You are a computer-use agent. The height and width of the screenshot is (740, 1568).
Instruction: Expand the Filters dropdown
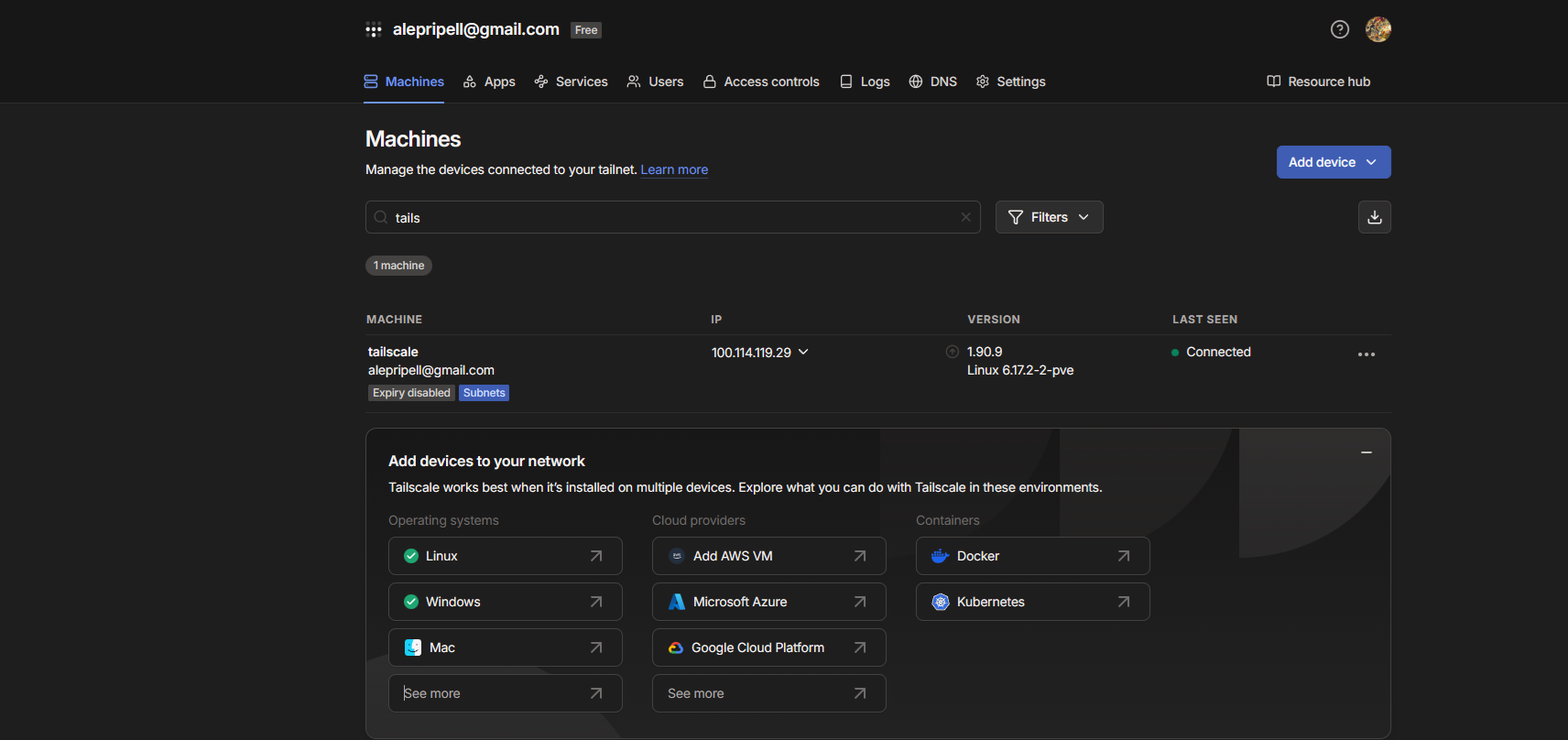point(1049,217)
